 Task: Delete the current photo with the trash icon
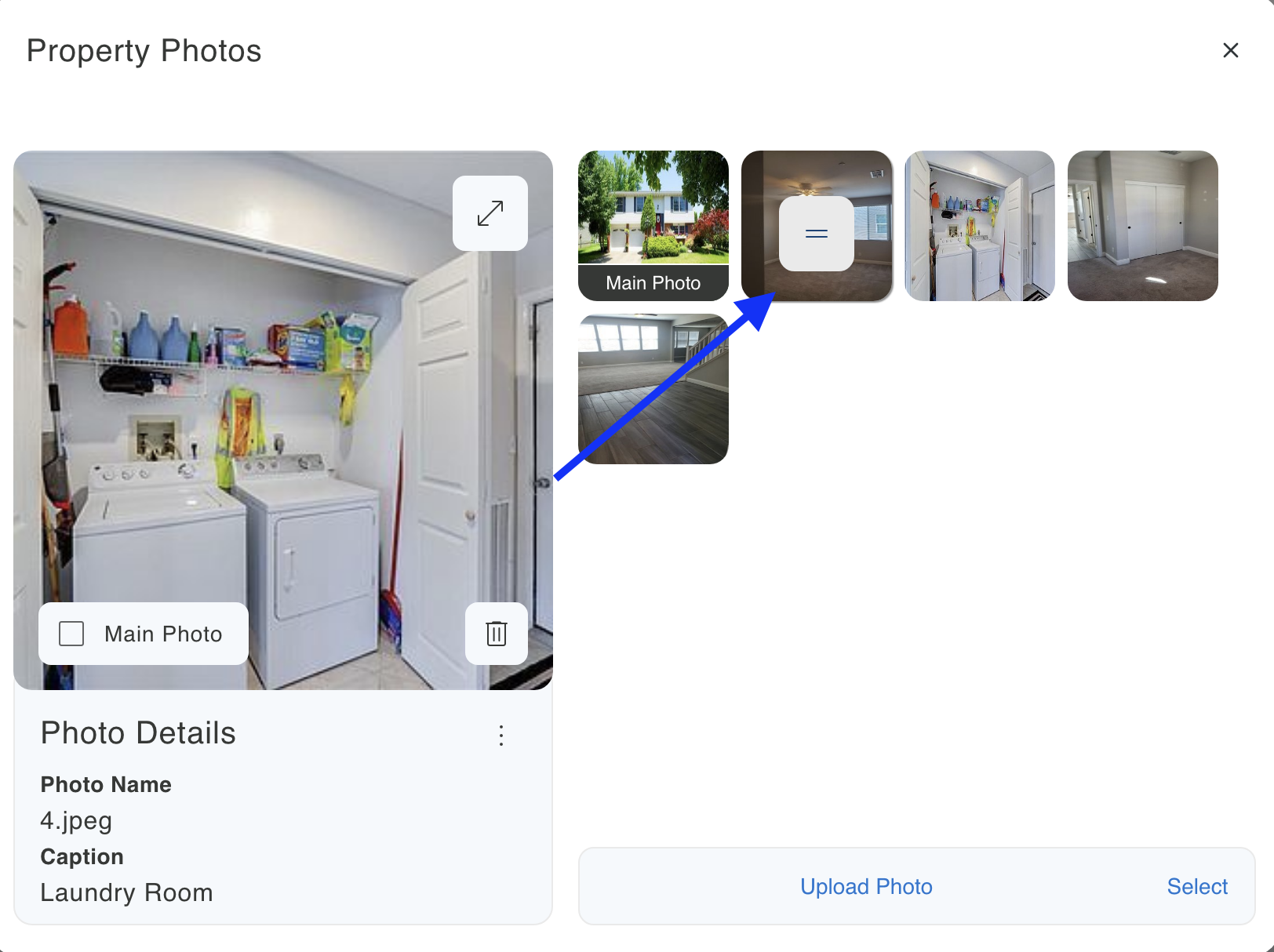pyautogui.click(x=497, y=634)
